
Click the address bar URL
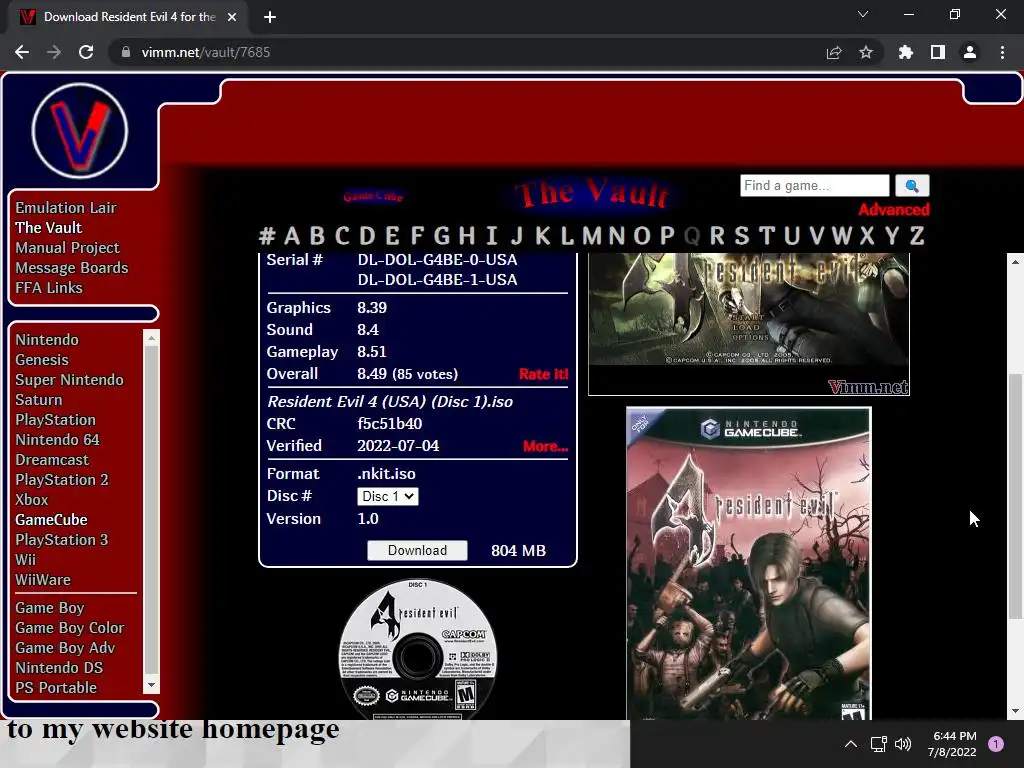pyautogui.click(x=206, y=52)
